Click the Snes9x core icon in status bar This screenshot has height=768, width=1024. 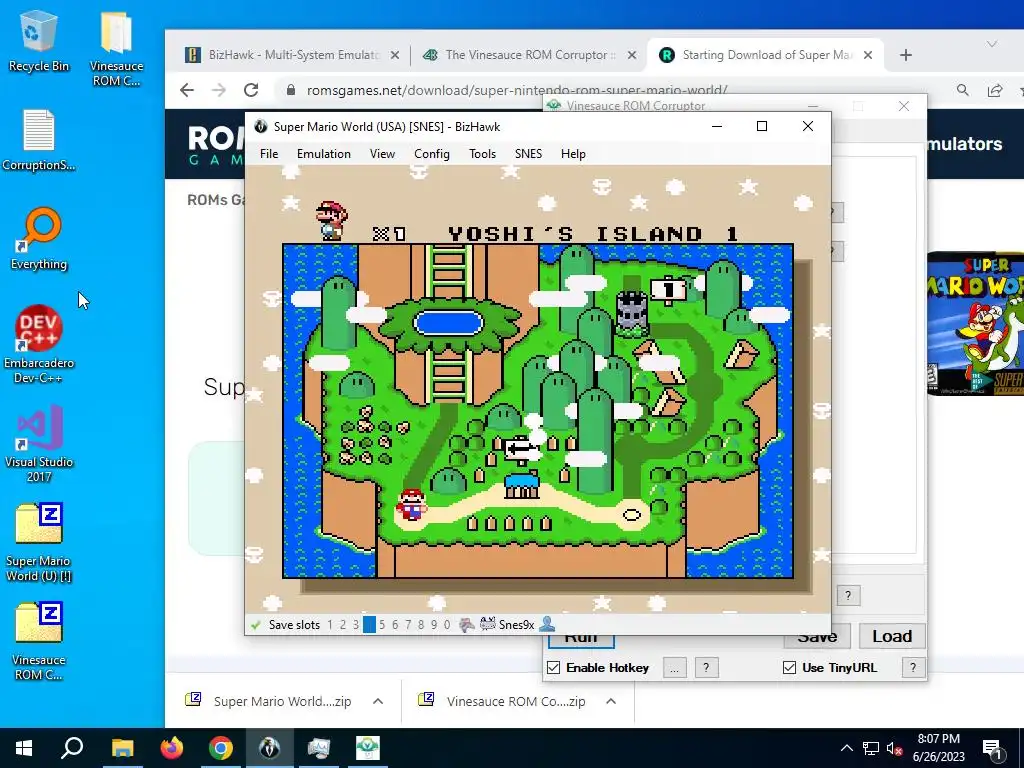(x=488, y=624)
